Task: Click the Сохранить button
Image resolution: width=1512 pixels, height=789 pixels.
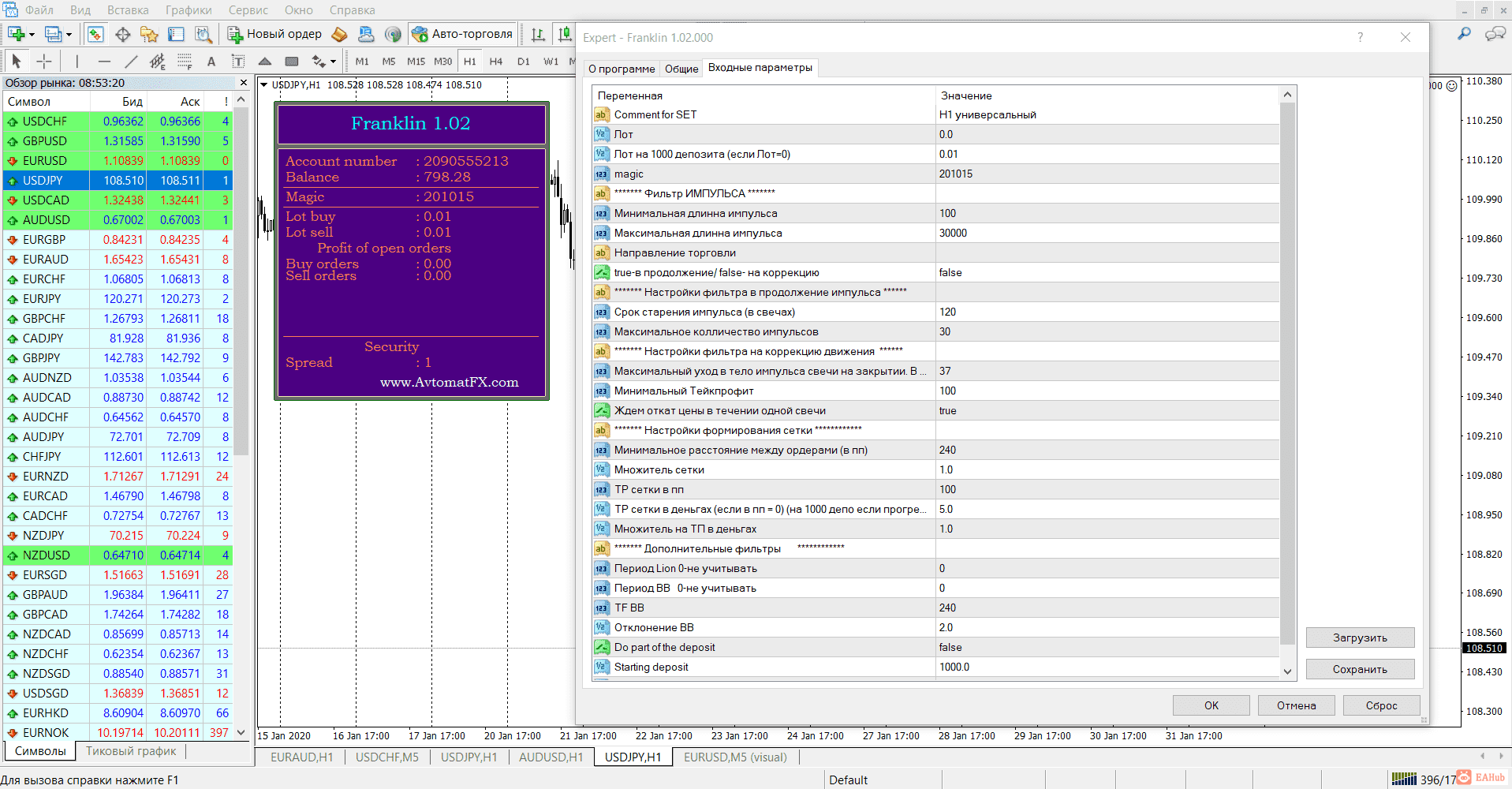Action: coord(1361,669)
